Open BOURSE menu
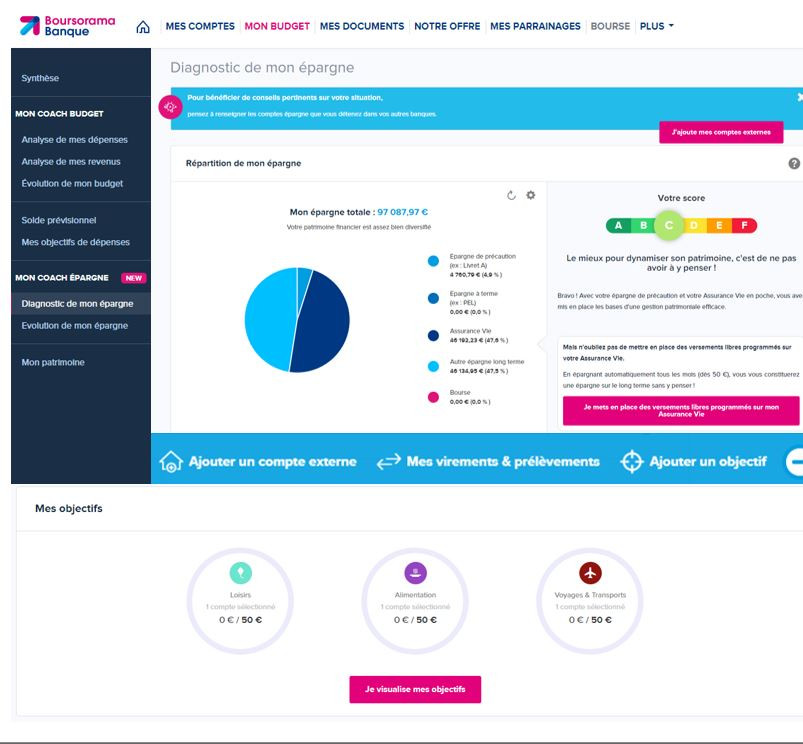This screenshot has height=744, width=803. click(610, 26)
